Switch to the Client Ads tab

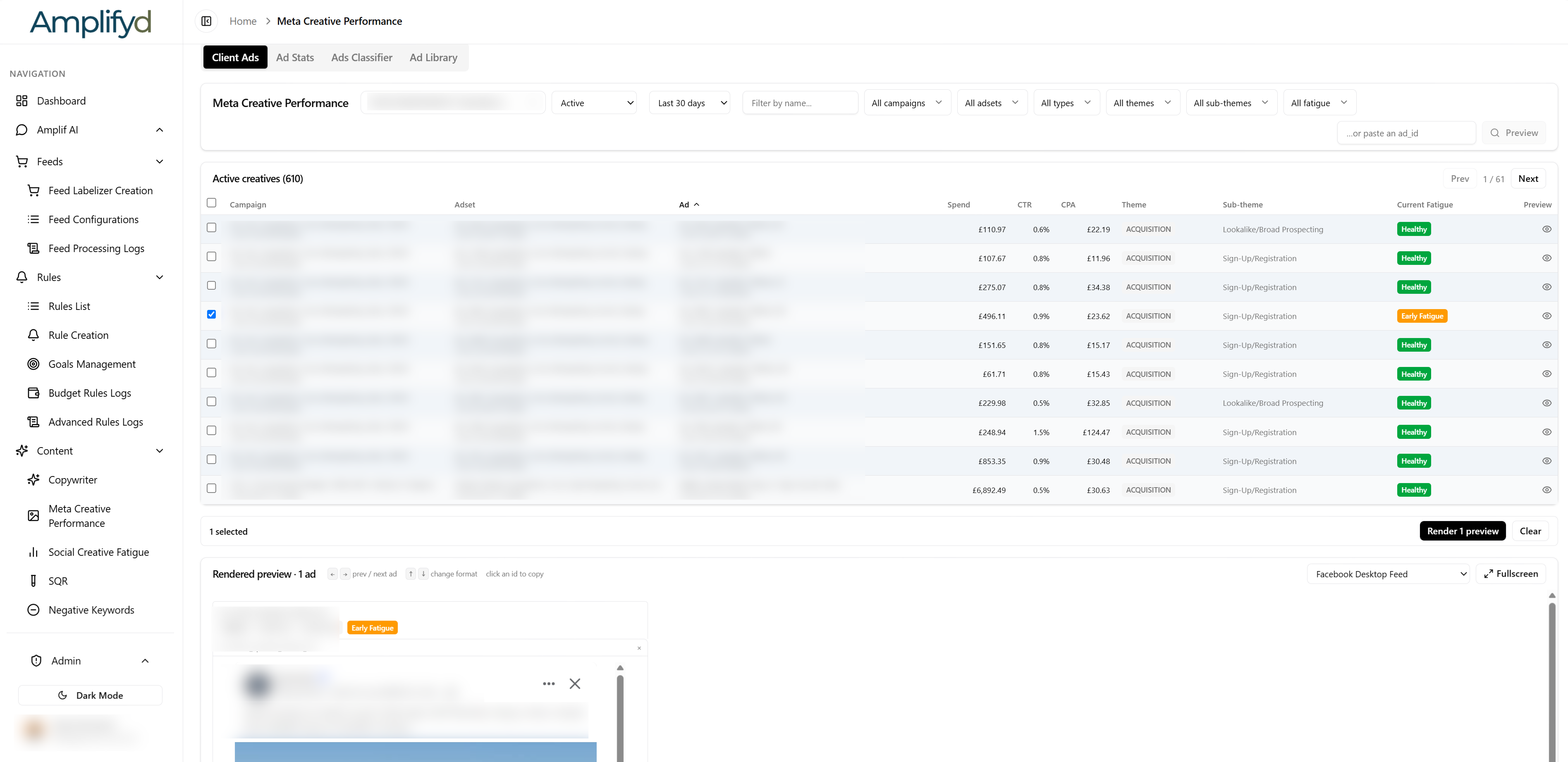point(235,58)
